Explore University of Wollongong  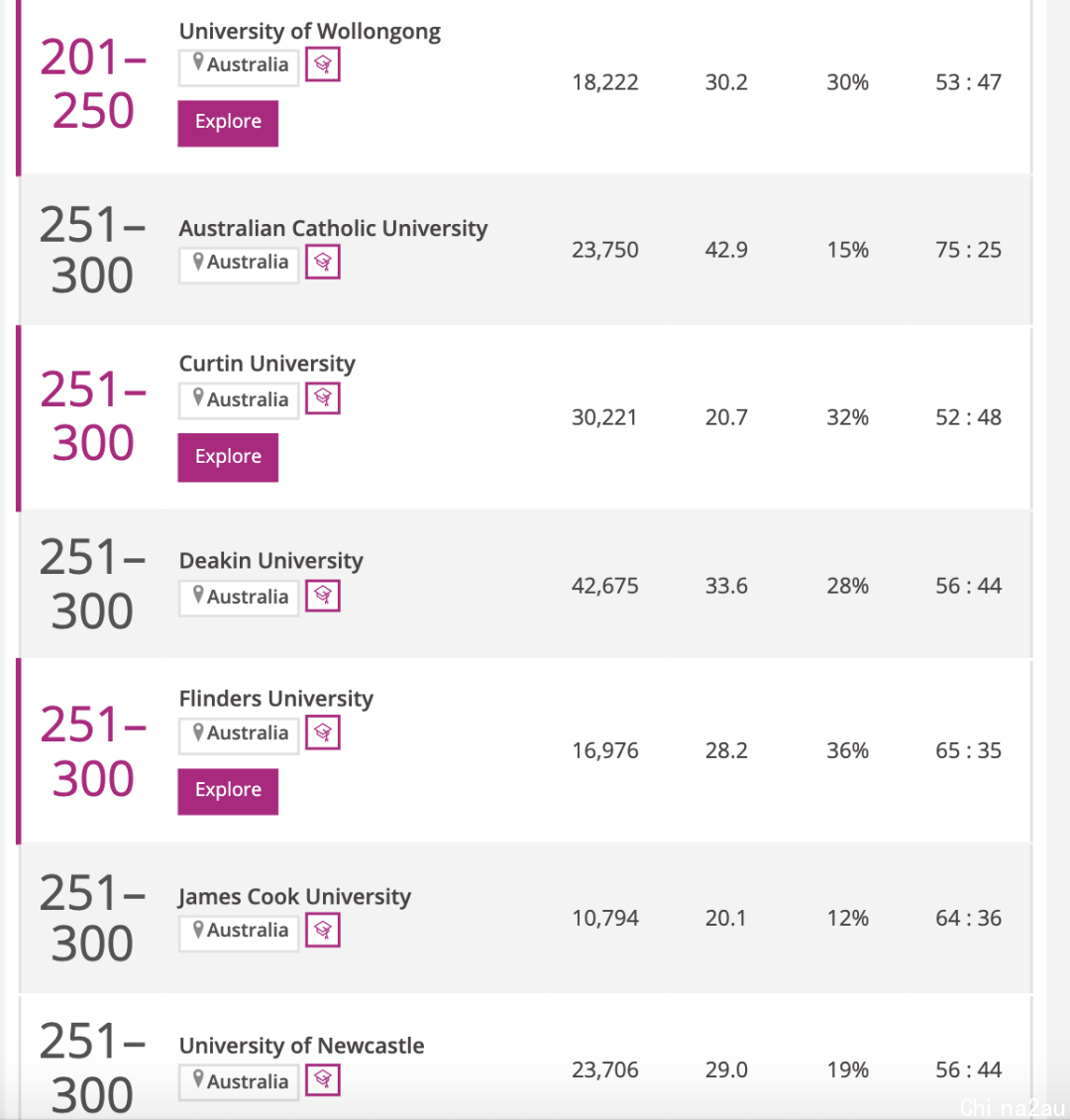coord(228,123)
